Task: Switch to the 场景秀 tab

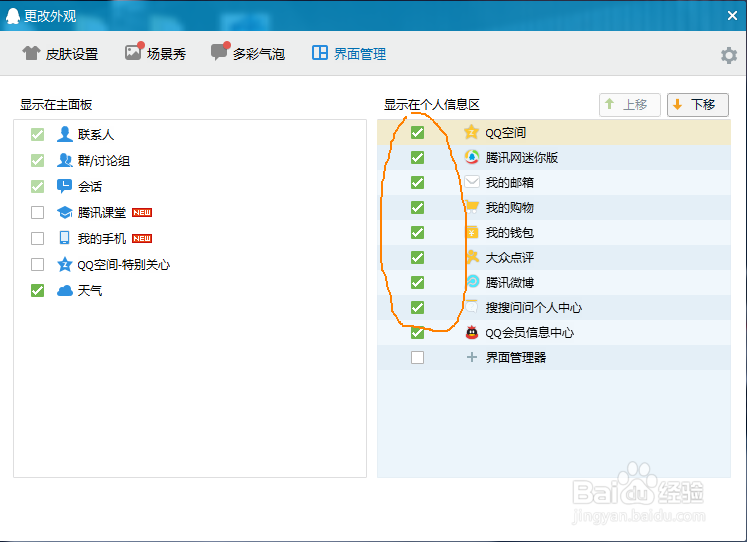Action: (155, 53)
